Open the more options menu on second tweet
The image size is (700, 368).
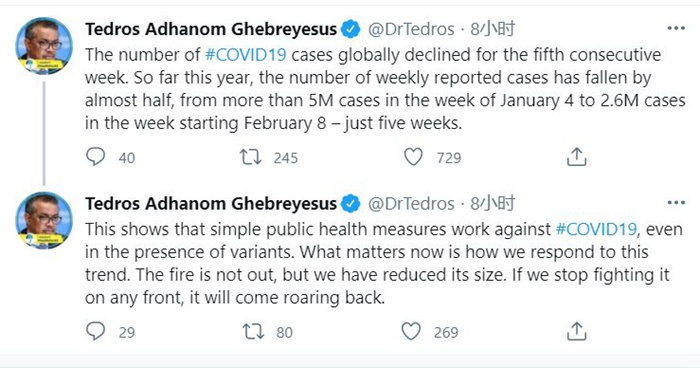click(x=676, y=203)
